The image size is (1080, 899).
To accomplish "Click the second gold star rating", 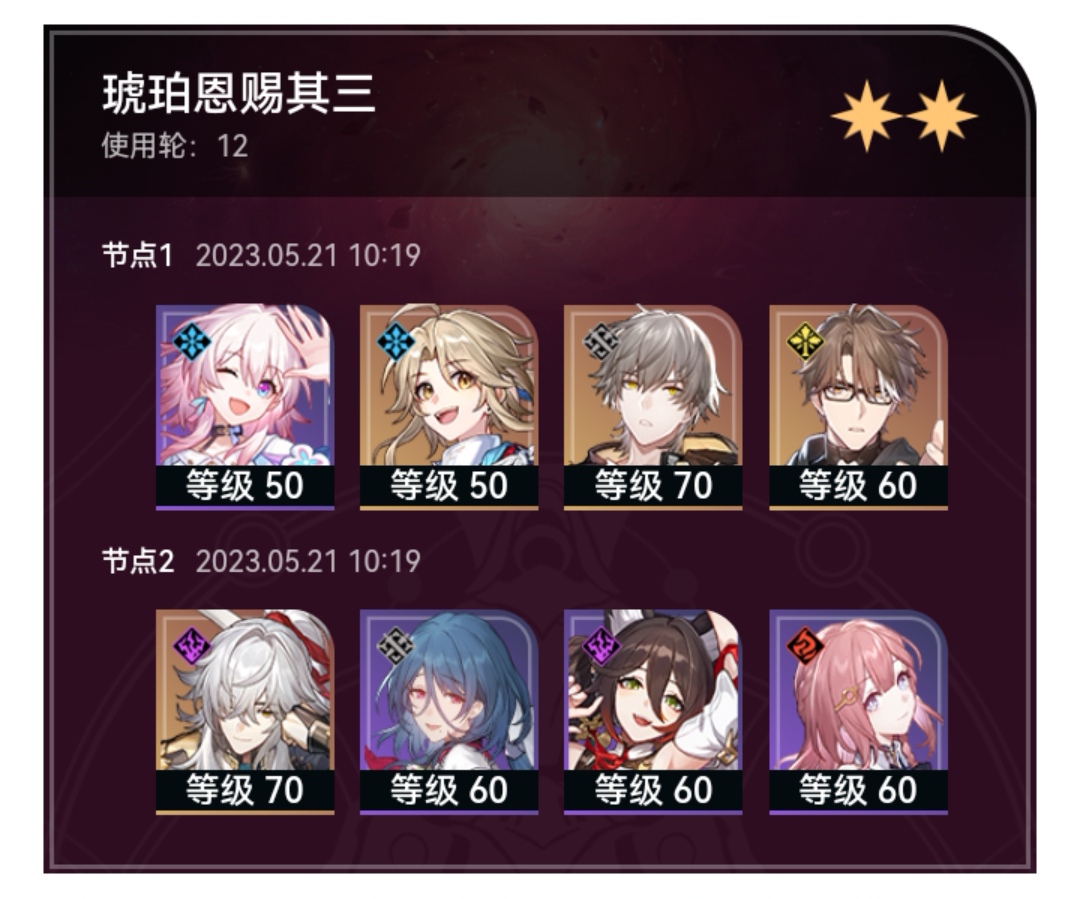I will pyautogui.click(x=941, y=116).
